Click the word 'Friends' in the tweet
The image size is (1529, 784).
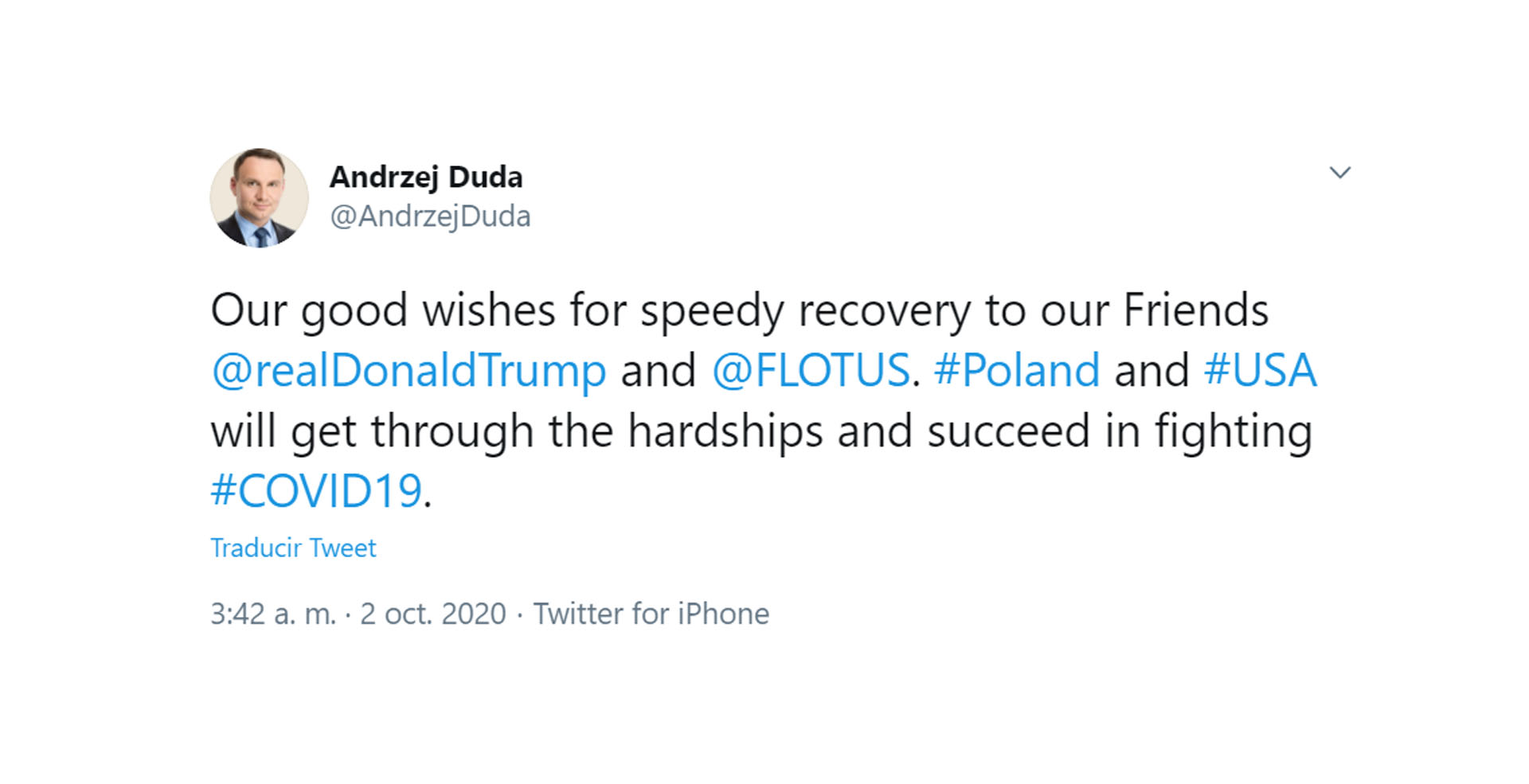coord(1195,310)
